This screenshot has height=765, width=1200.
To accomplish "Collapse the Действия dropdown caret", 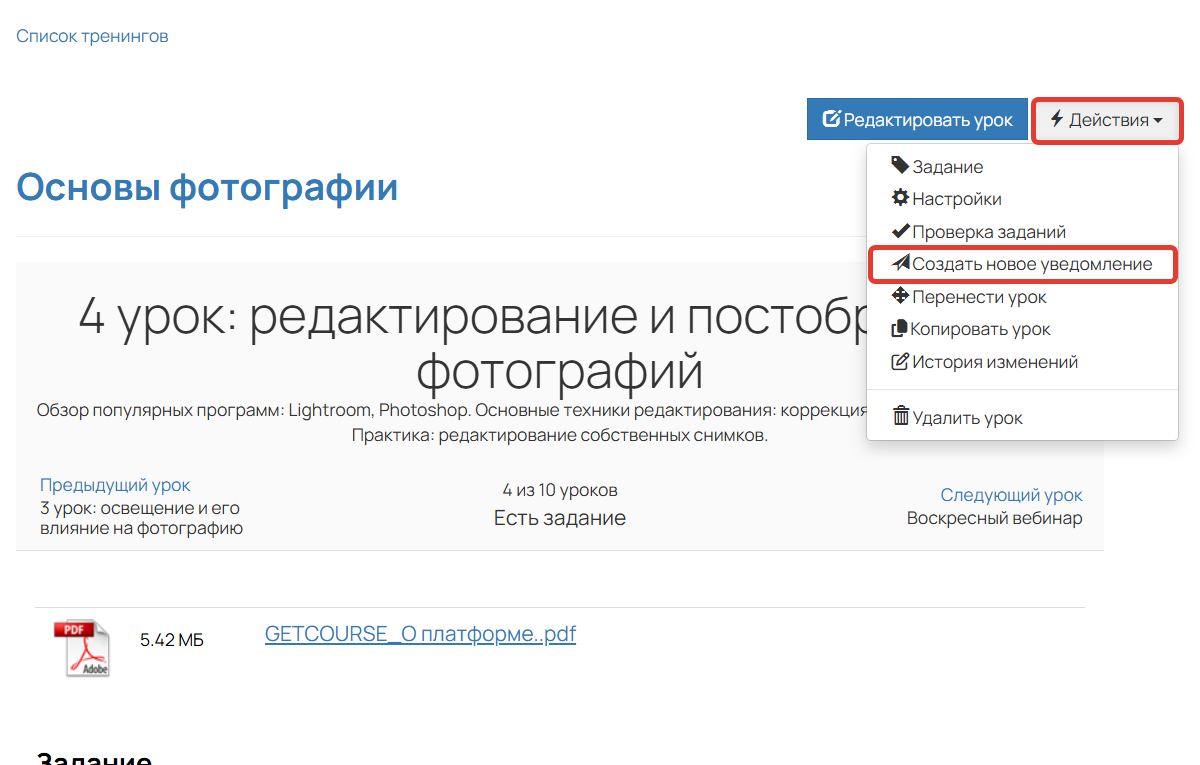I will tap(1158, 121).
